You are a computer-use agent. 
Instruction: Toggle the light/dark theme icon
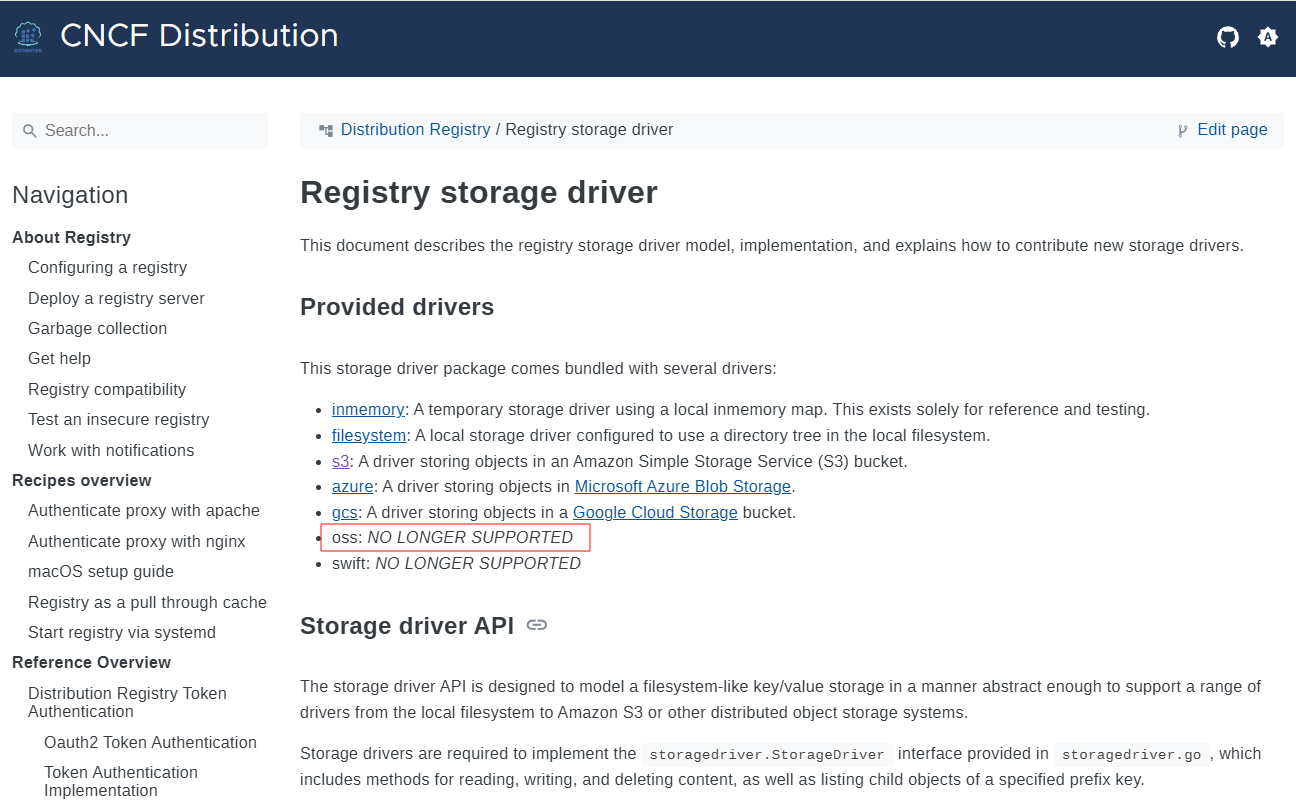point(1268,37)
